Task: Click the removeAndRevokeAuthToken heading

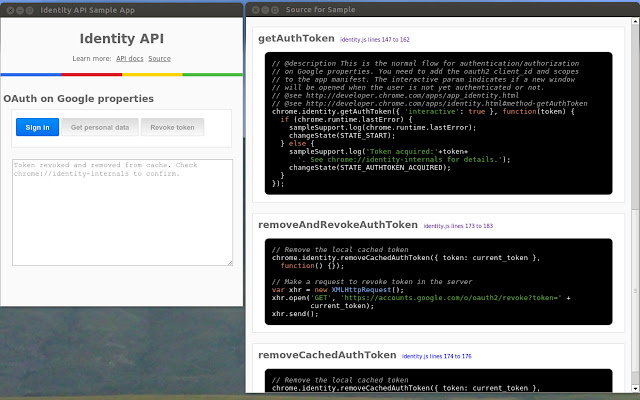Action: 338,224
